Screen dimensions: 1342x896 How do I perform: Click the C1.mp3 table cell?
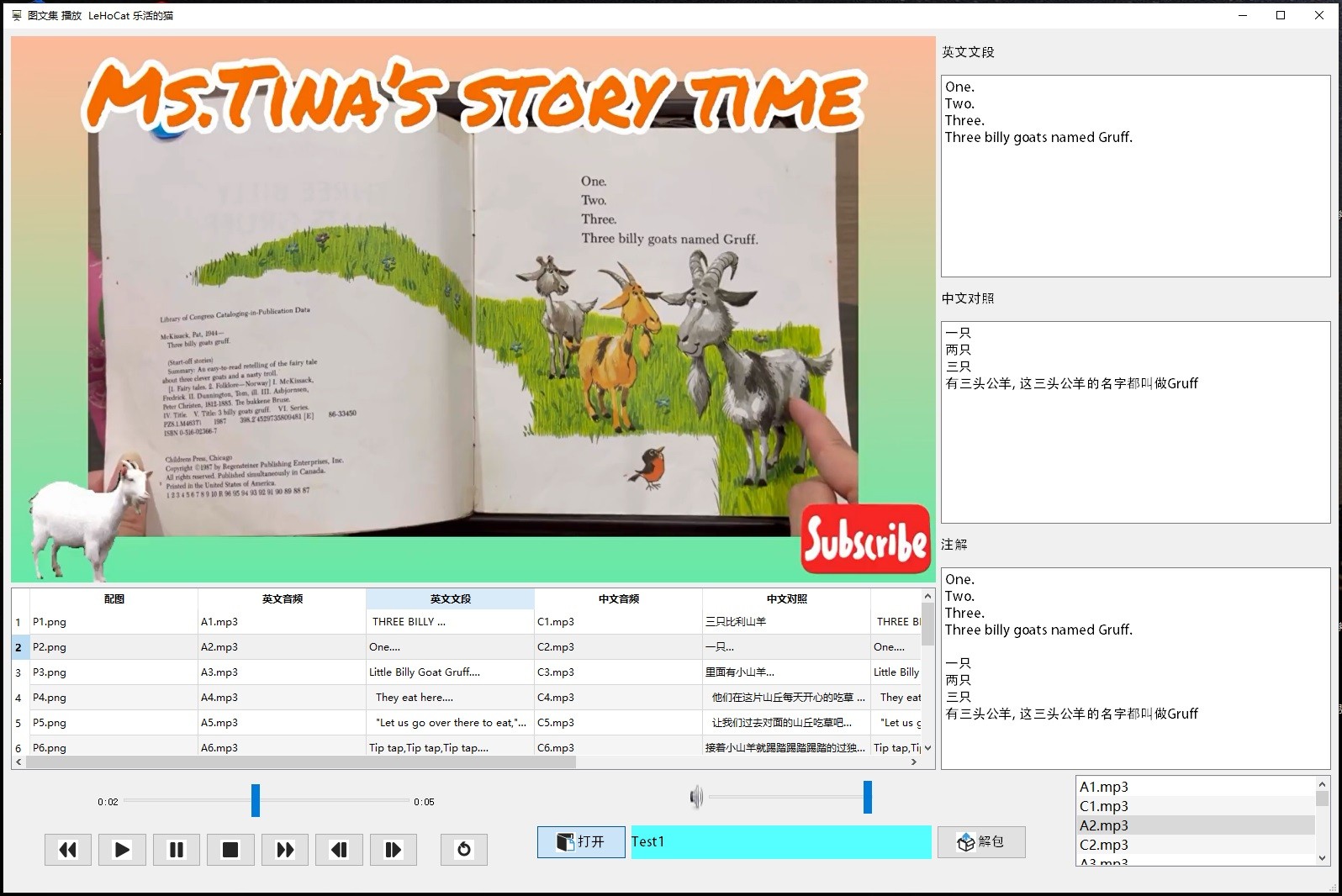(x=618, y=622)
